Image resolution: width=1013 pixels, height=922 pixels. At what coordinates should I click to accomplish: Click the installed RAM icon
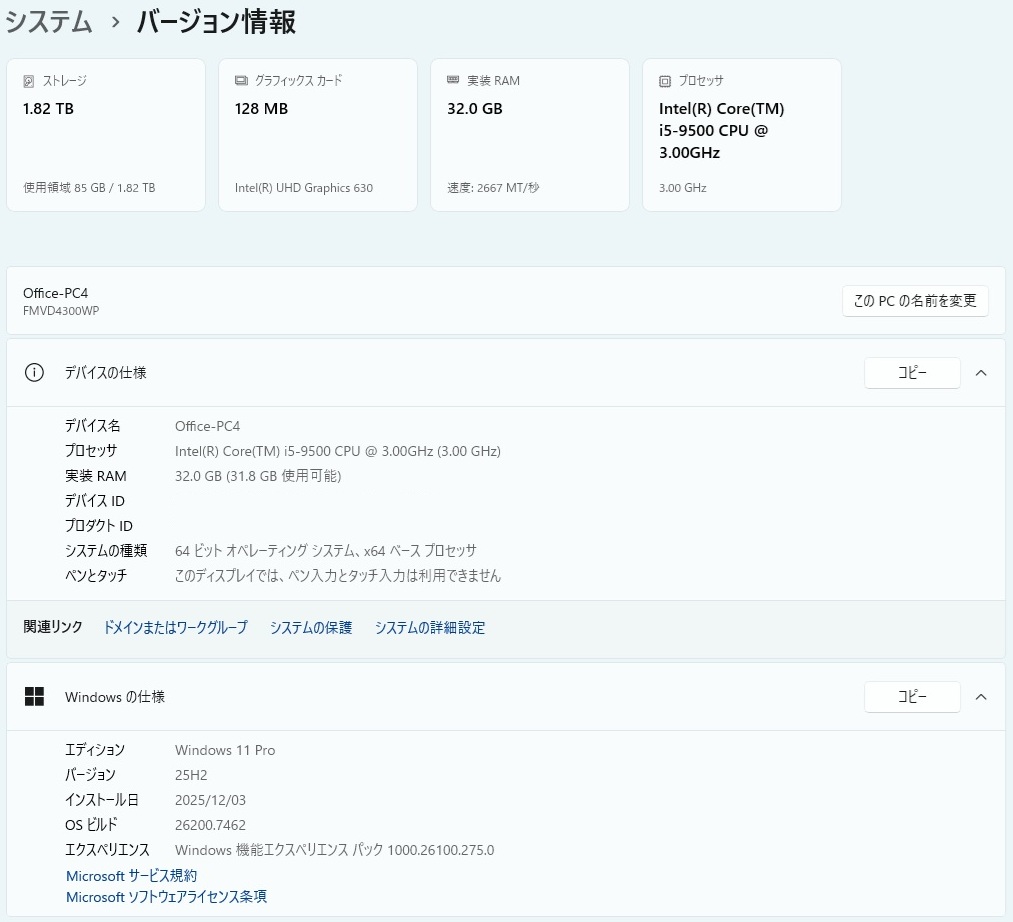click(453, 81)
